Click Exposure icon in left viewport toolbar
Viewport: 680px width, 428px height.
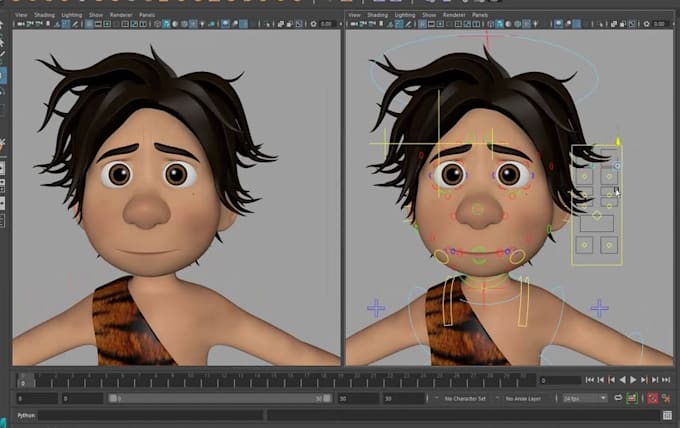click(313, 24)
